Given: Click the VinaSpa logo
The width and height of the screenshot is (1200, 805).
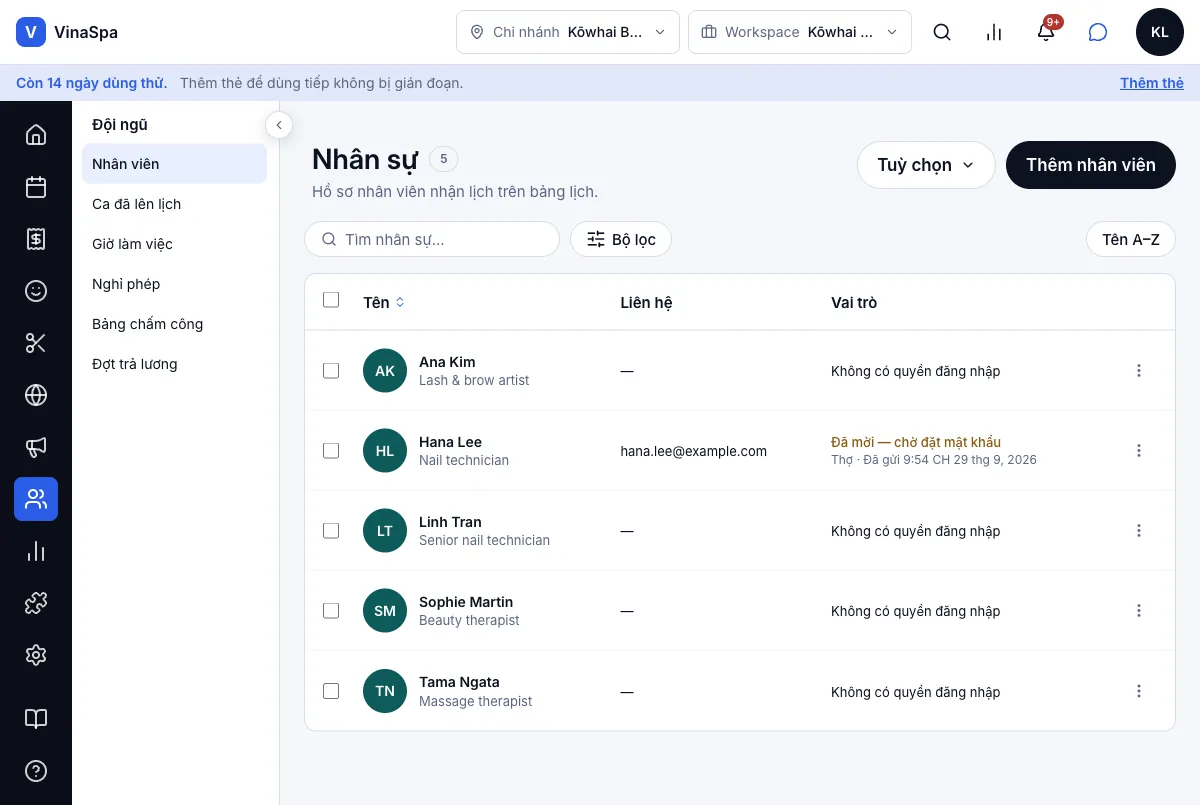Looking at the screenshot, I should click(67, 32).
